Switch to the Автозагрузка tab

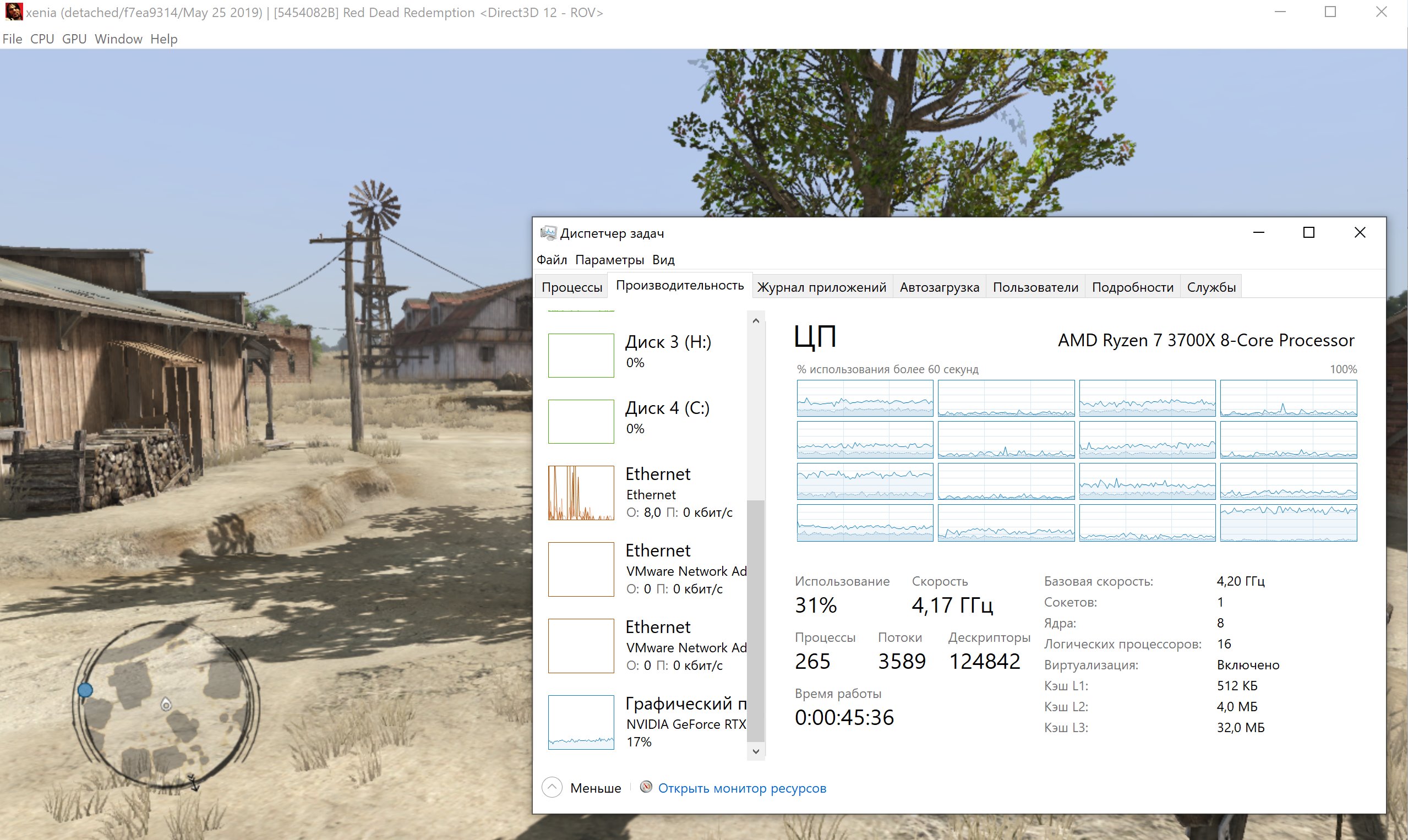940,287
